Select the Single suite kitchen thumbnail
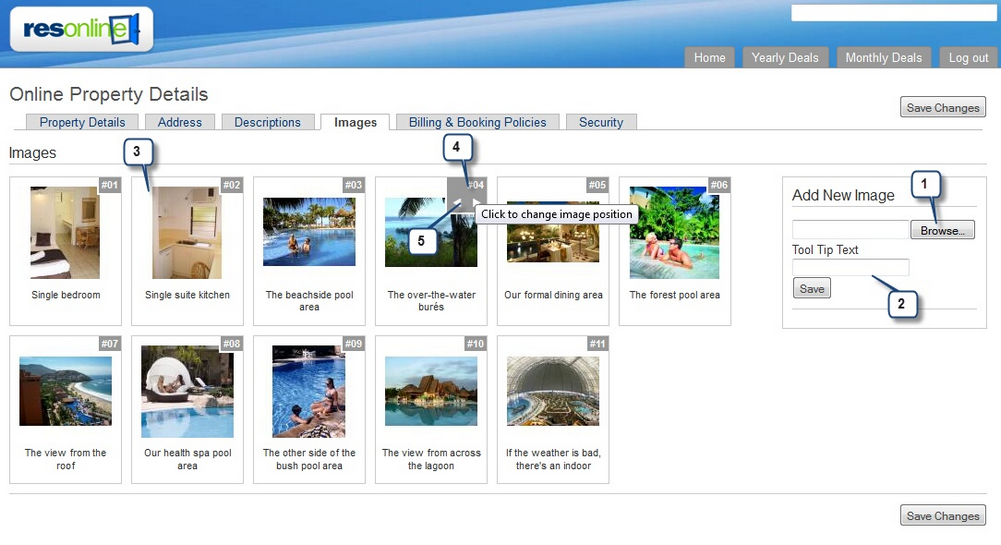 point(187,232)
